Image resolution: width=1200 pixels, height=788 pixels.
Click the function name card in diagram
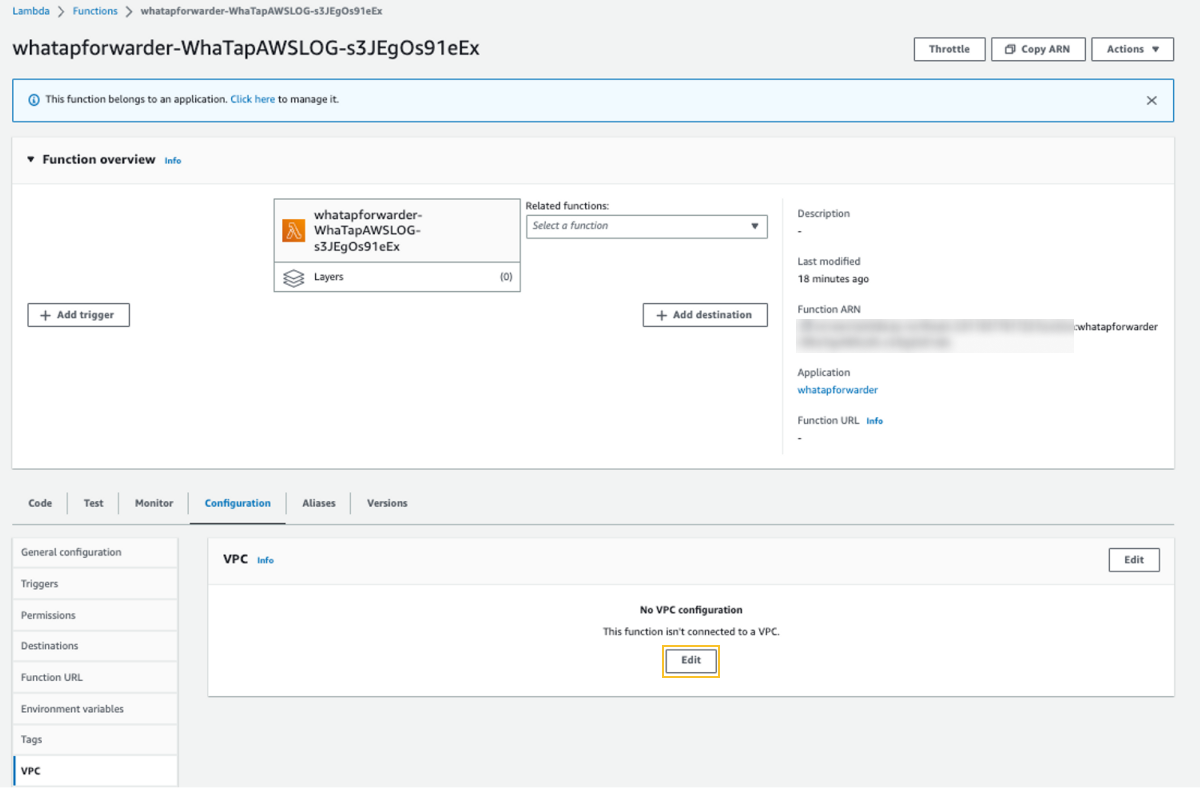397,231
